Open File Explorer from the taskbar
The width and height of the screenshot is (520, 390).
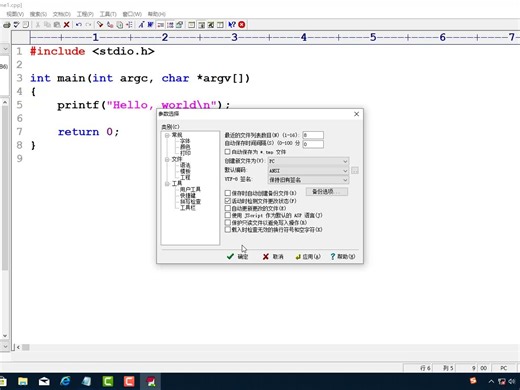point(23,381)
